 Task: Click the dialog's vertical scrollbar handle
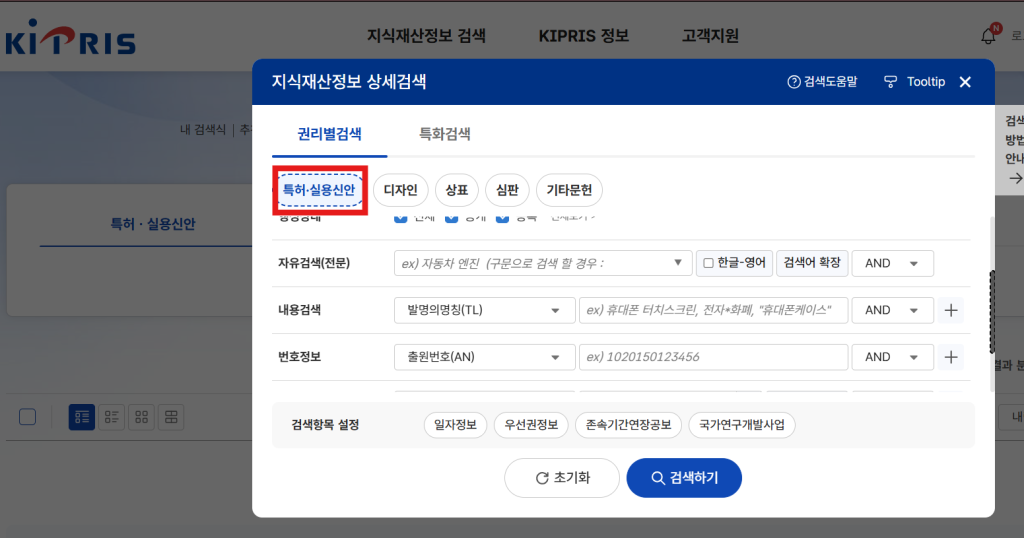tap(992, 312)
